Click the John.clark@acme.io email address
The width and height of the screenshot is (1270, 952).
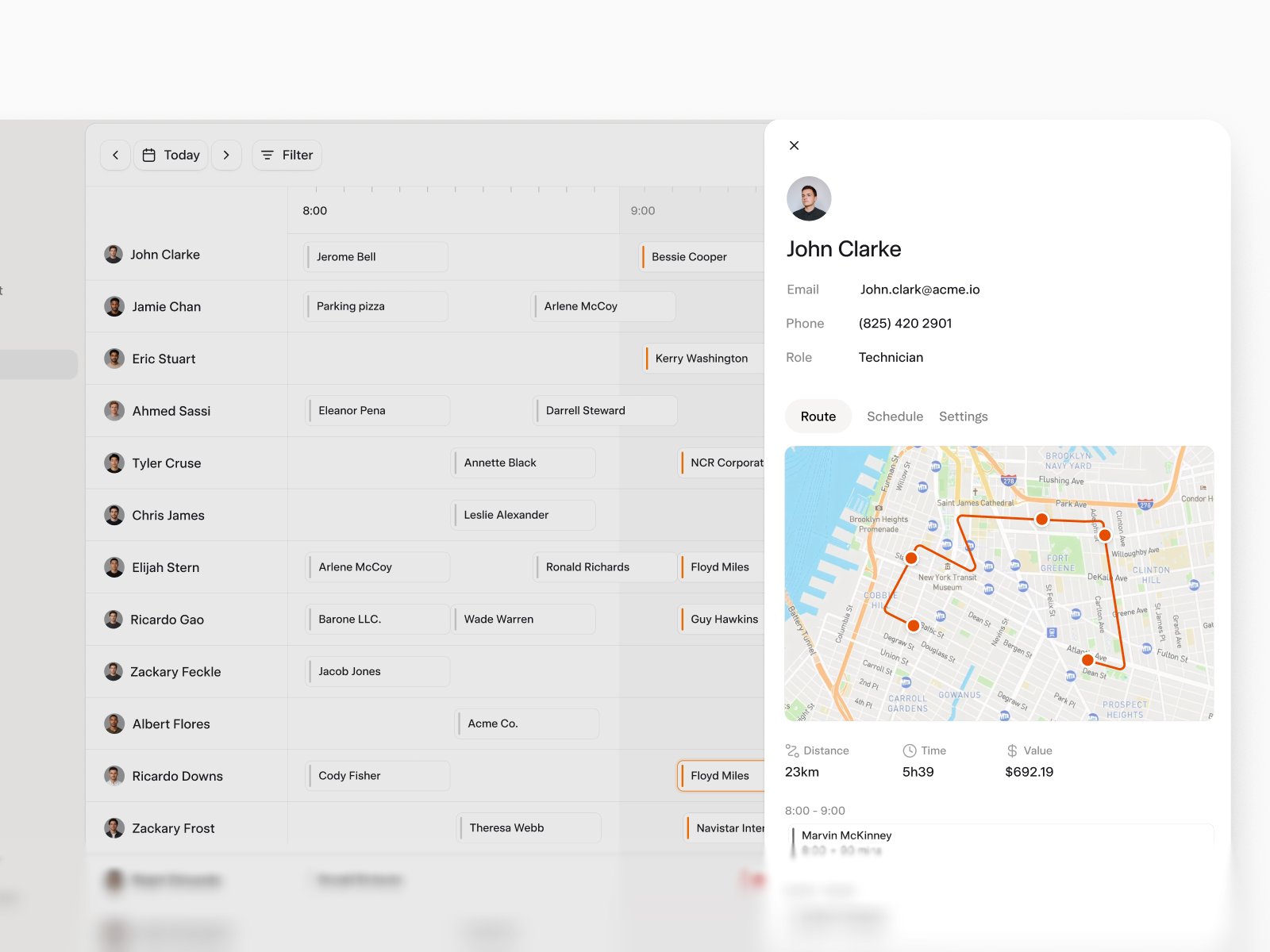[920, 290]
